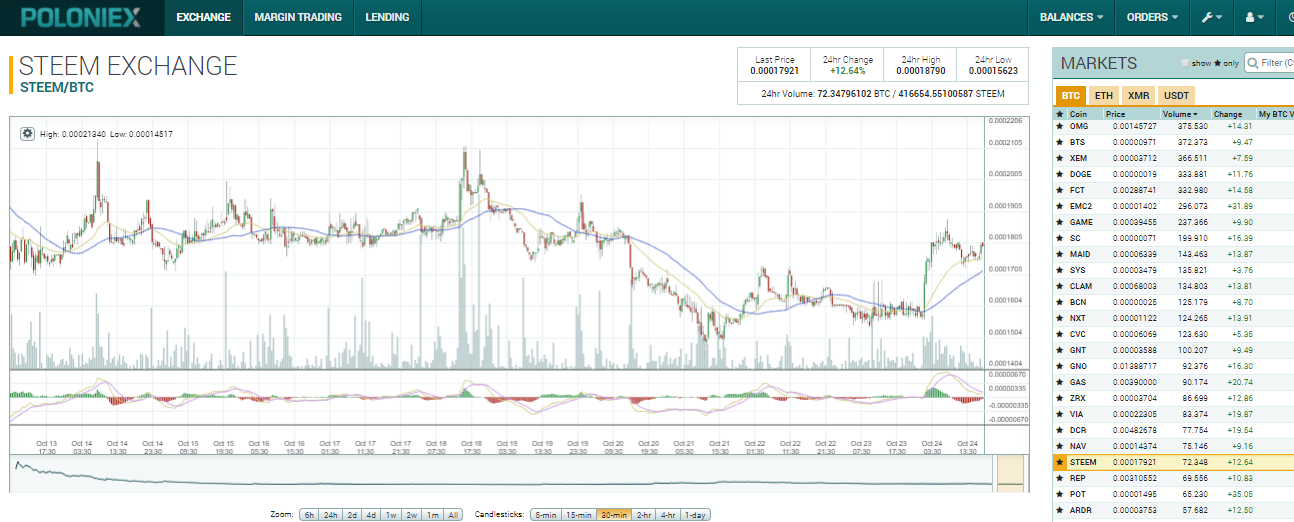The height and width of the screenshot is (522, 1294).
Task: Select the ARDR market row
Action: click(1173, 510)
